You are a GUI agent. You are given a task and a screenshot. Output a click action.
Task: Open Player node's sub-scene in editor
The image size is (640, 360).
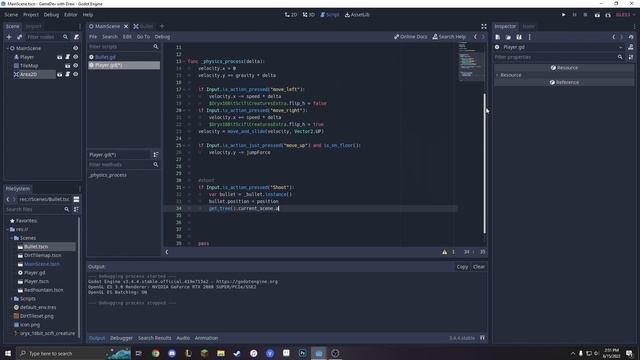(60, 57)
